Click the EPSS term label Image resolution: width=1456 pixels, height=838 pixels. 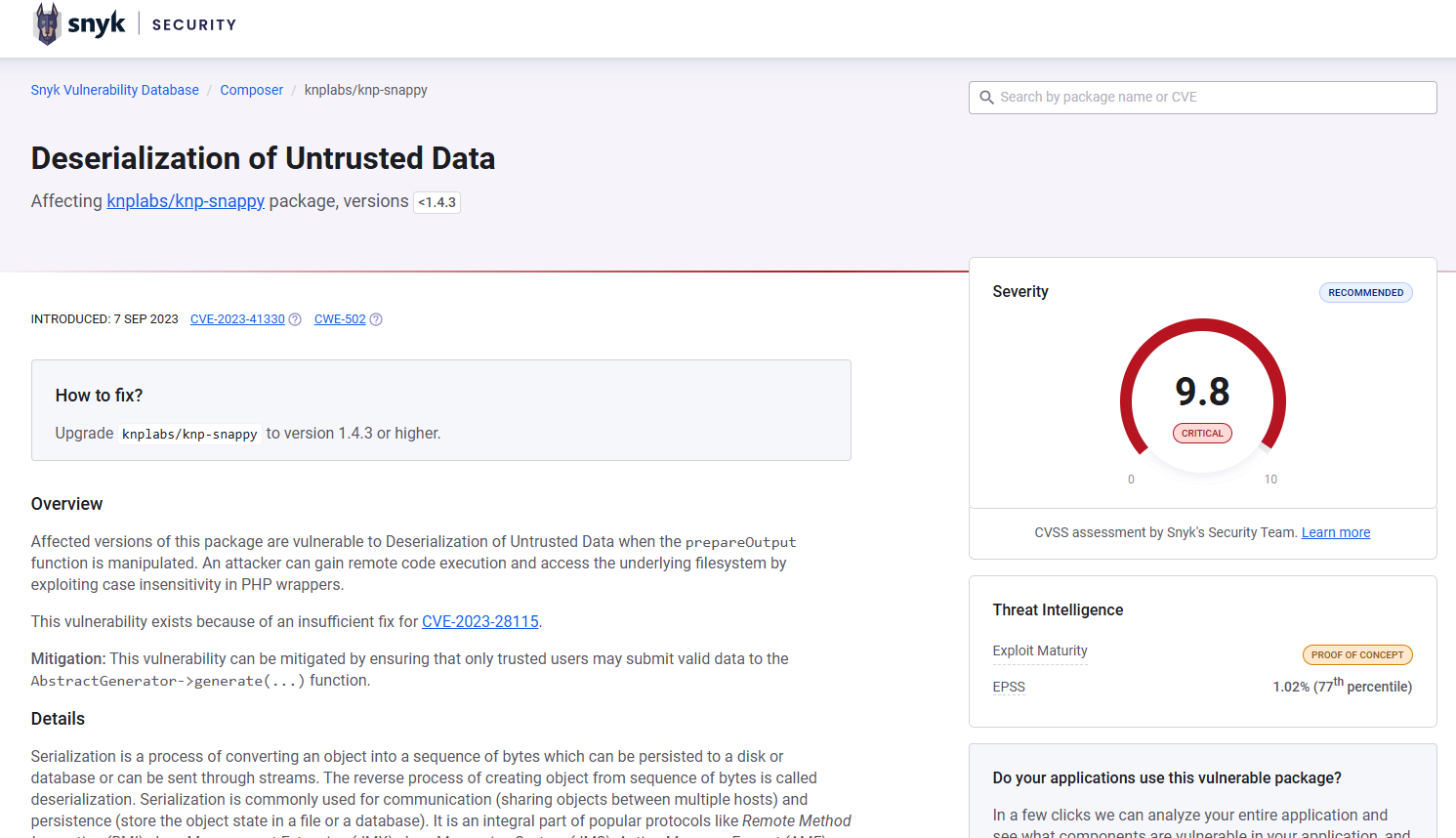tap(1009, 688)
